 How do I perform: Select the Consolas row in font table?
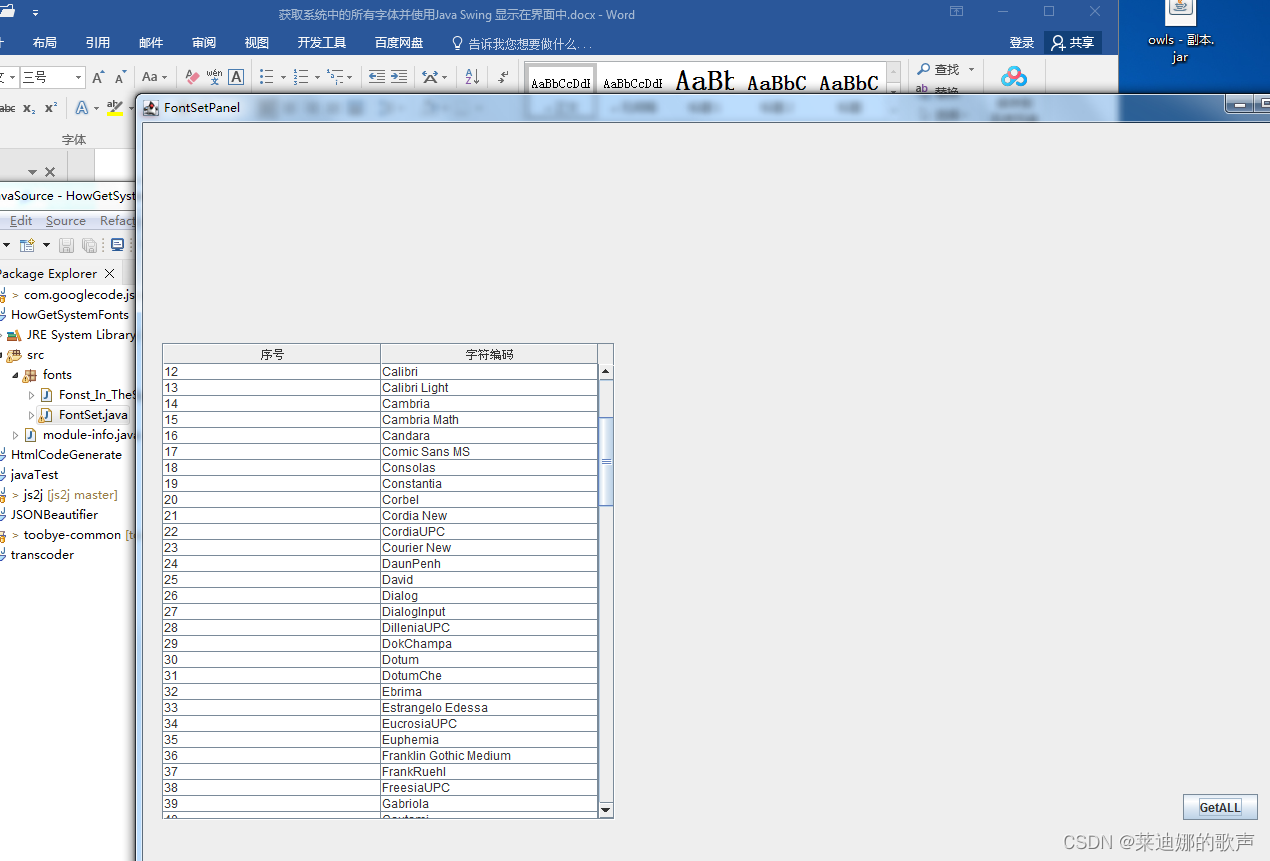pos(380,468)
